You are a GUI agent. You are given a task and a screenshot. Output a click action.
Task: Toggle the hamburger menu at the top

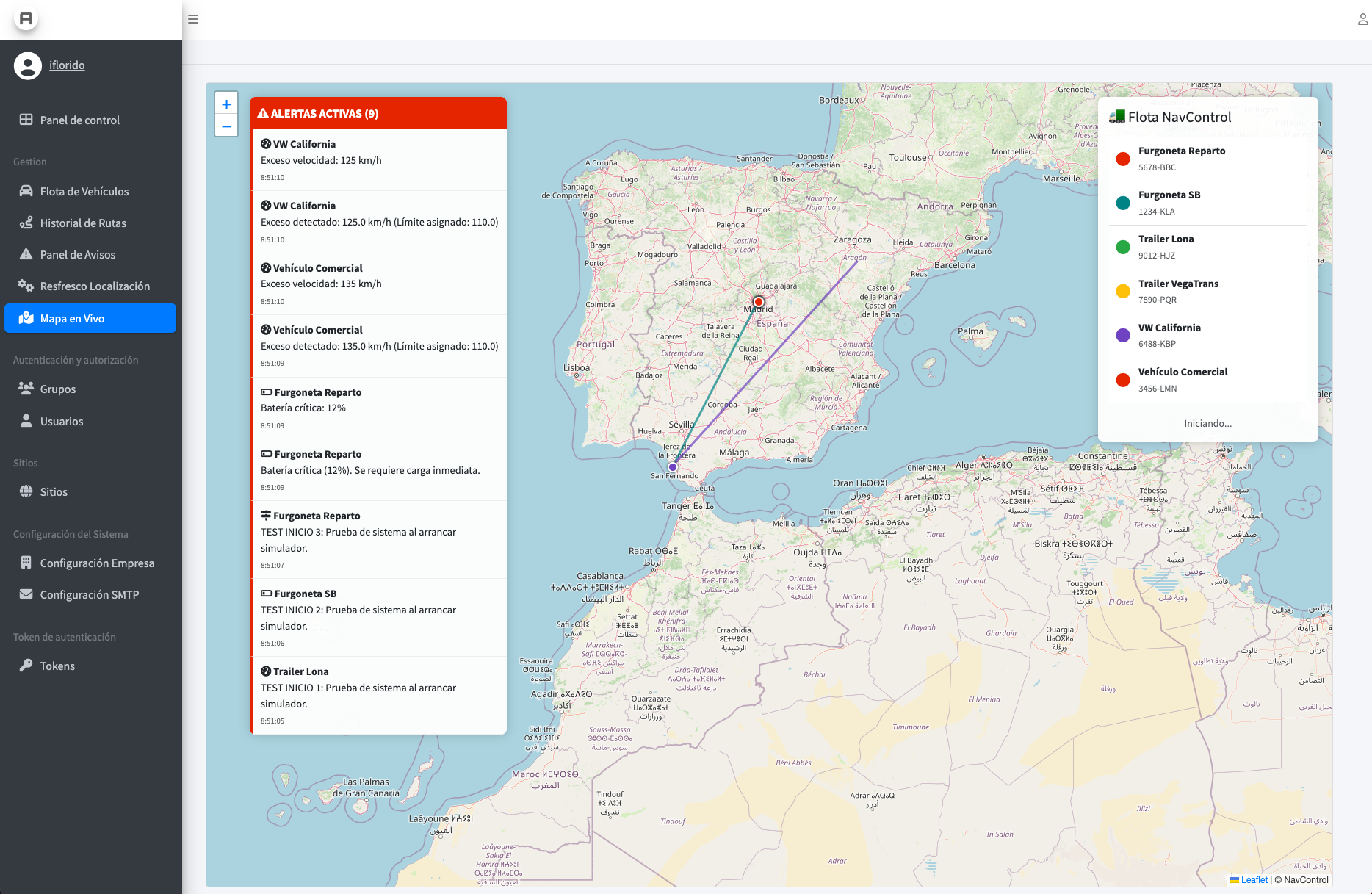pyautogui.click(x=193, y=19)
